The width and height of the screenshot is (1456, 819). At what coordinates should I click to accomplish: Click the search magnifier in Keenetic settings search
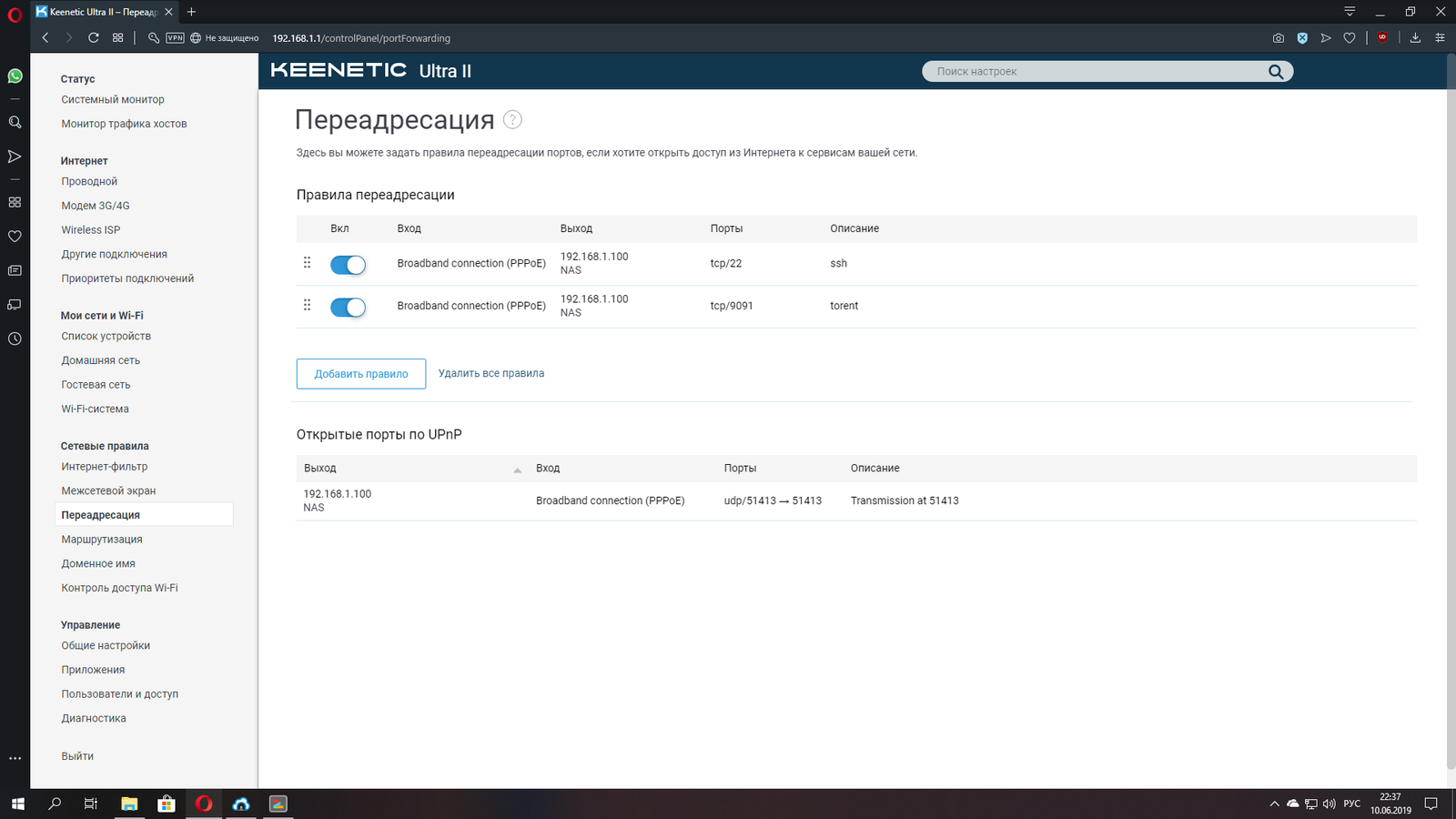coord(1276,72)
